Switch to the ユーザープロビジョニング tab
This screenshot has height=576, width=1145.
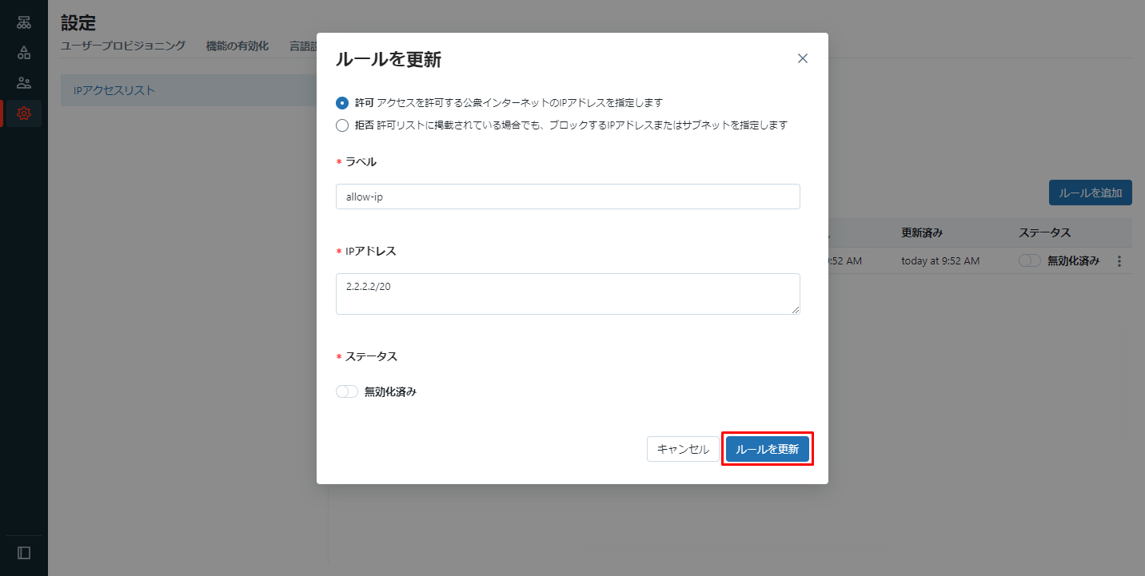click(123, 46)
